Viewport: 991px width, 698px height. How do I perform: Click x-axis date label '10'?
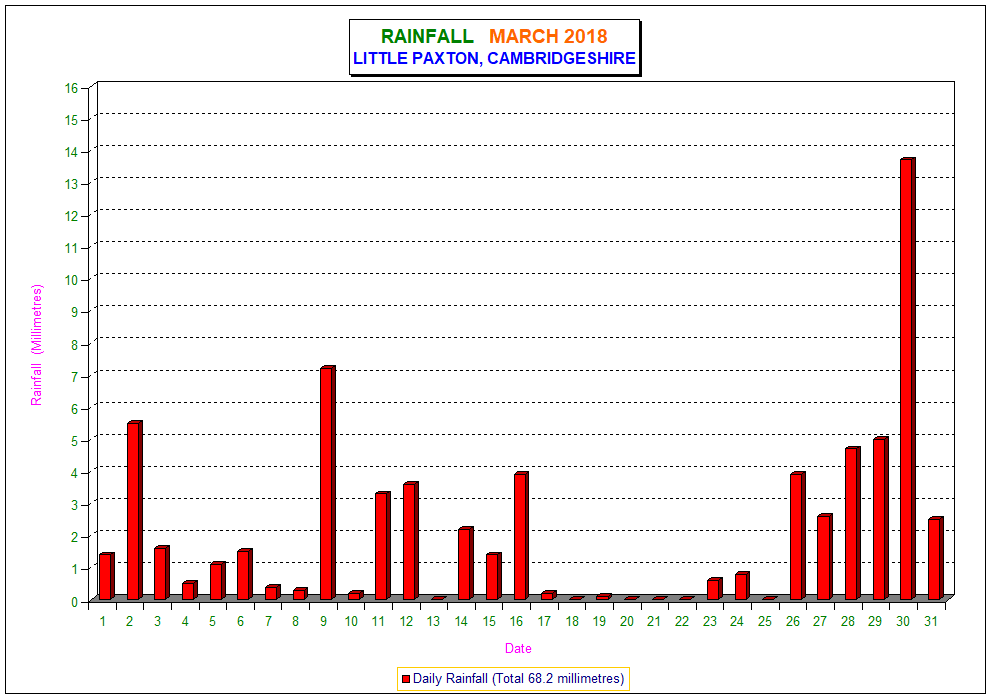point(351,621)
